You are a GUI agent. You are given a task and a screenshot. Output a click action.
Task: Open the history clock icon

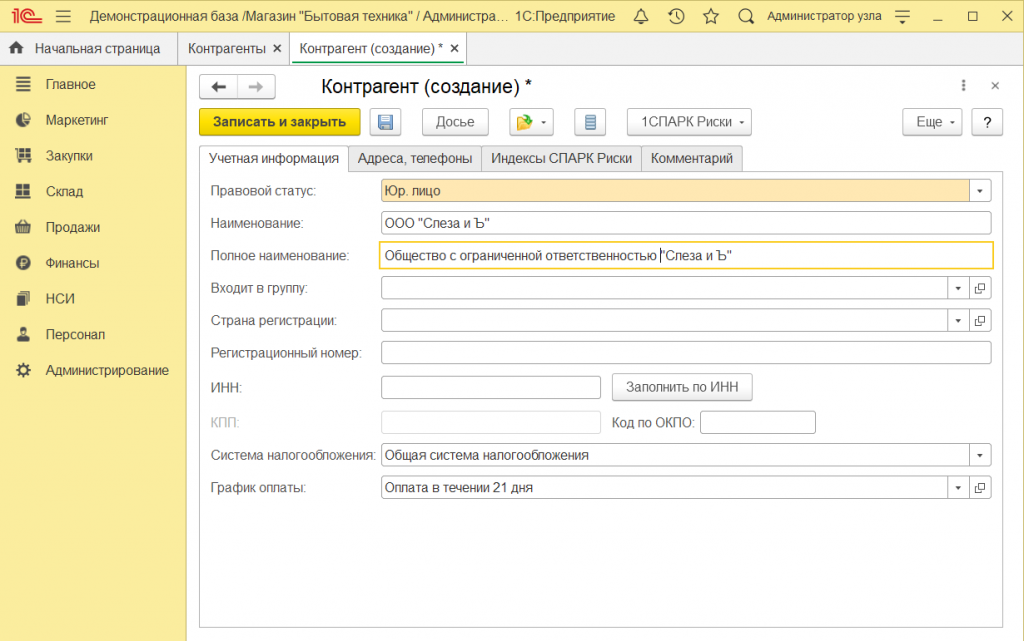click(x=676, y=16)
